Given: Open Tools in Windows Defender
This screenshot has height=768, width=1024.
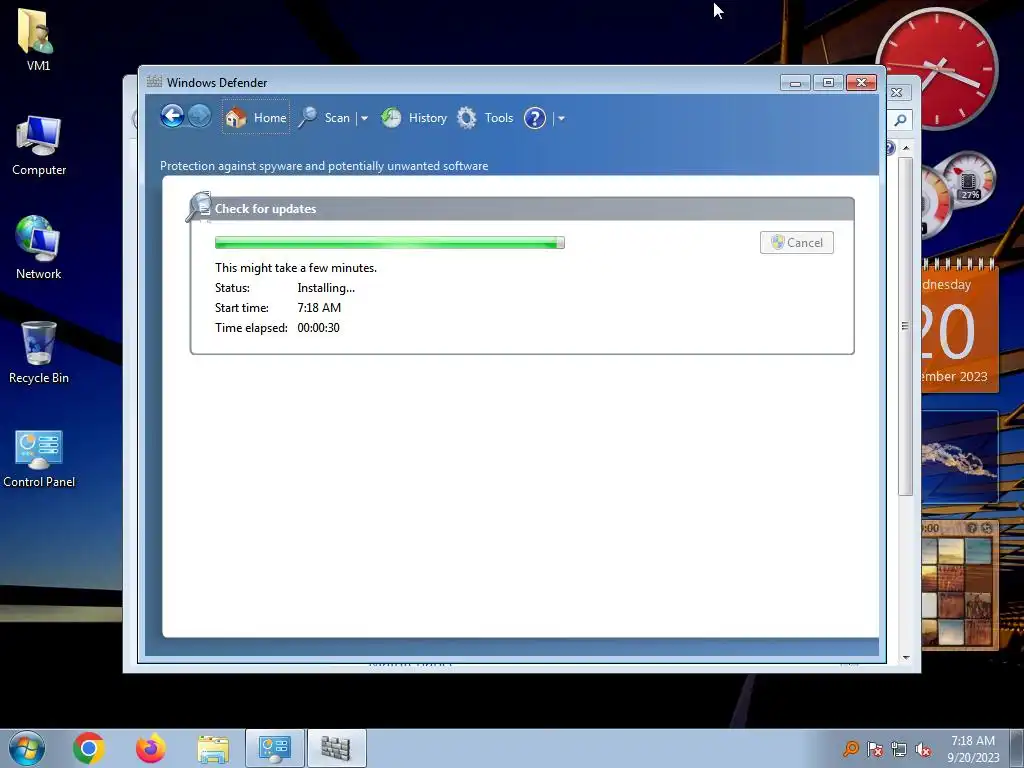Looking at the screenshot, I should tap(485, 118).
